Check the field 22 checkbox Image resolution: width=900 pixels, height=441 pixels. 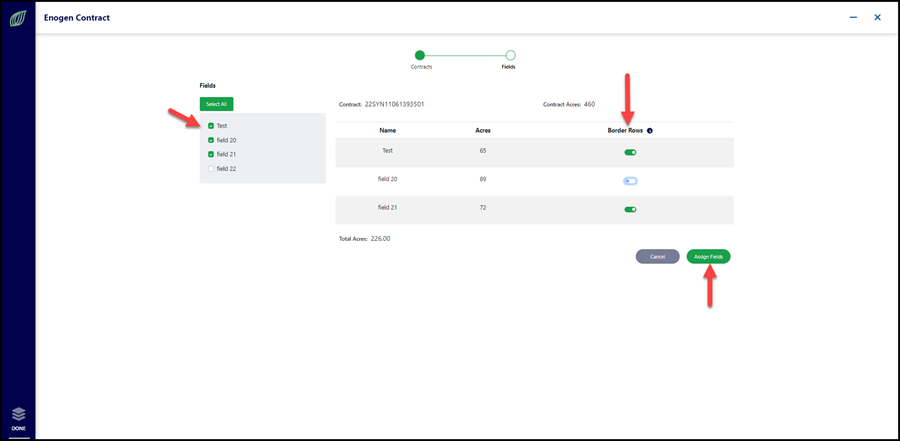pos(211,168)
